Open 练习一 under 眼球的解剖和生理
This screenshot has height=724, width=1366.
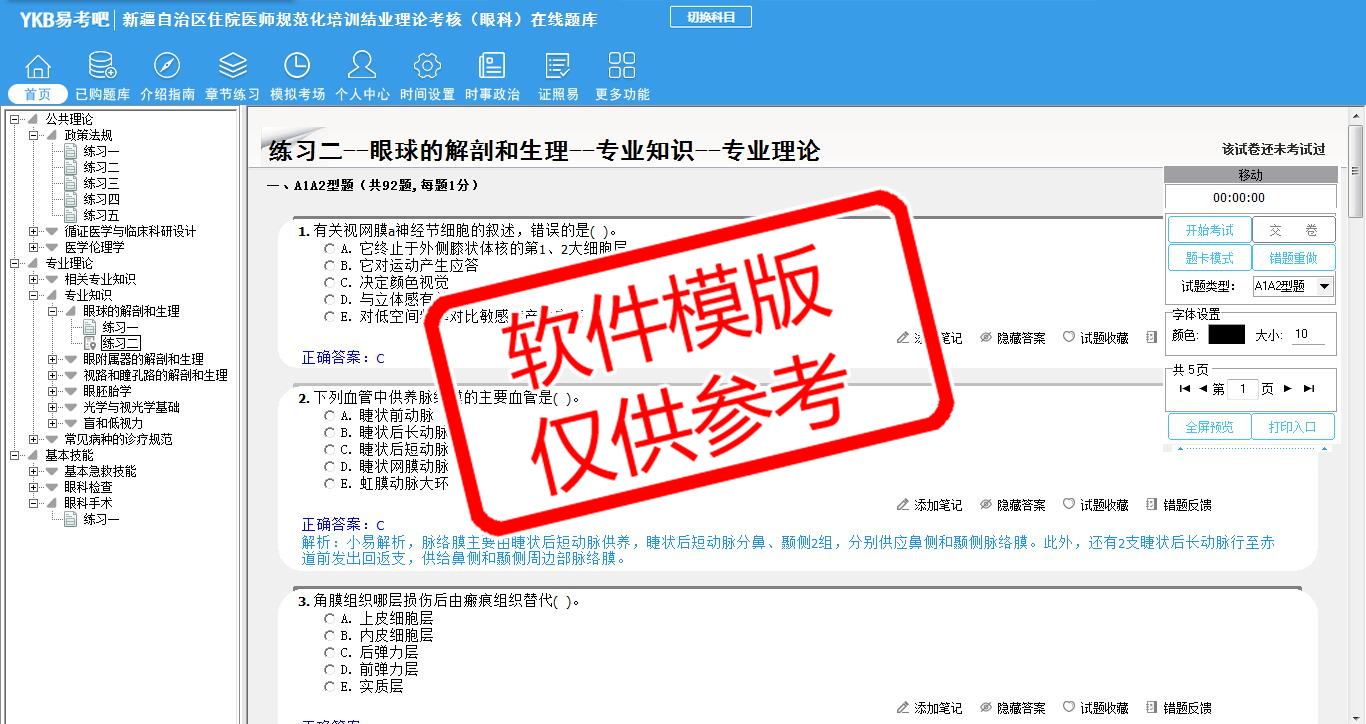(x=120, y=327)
